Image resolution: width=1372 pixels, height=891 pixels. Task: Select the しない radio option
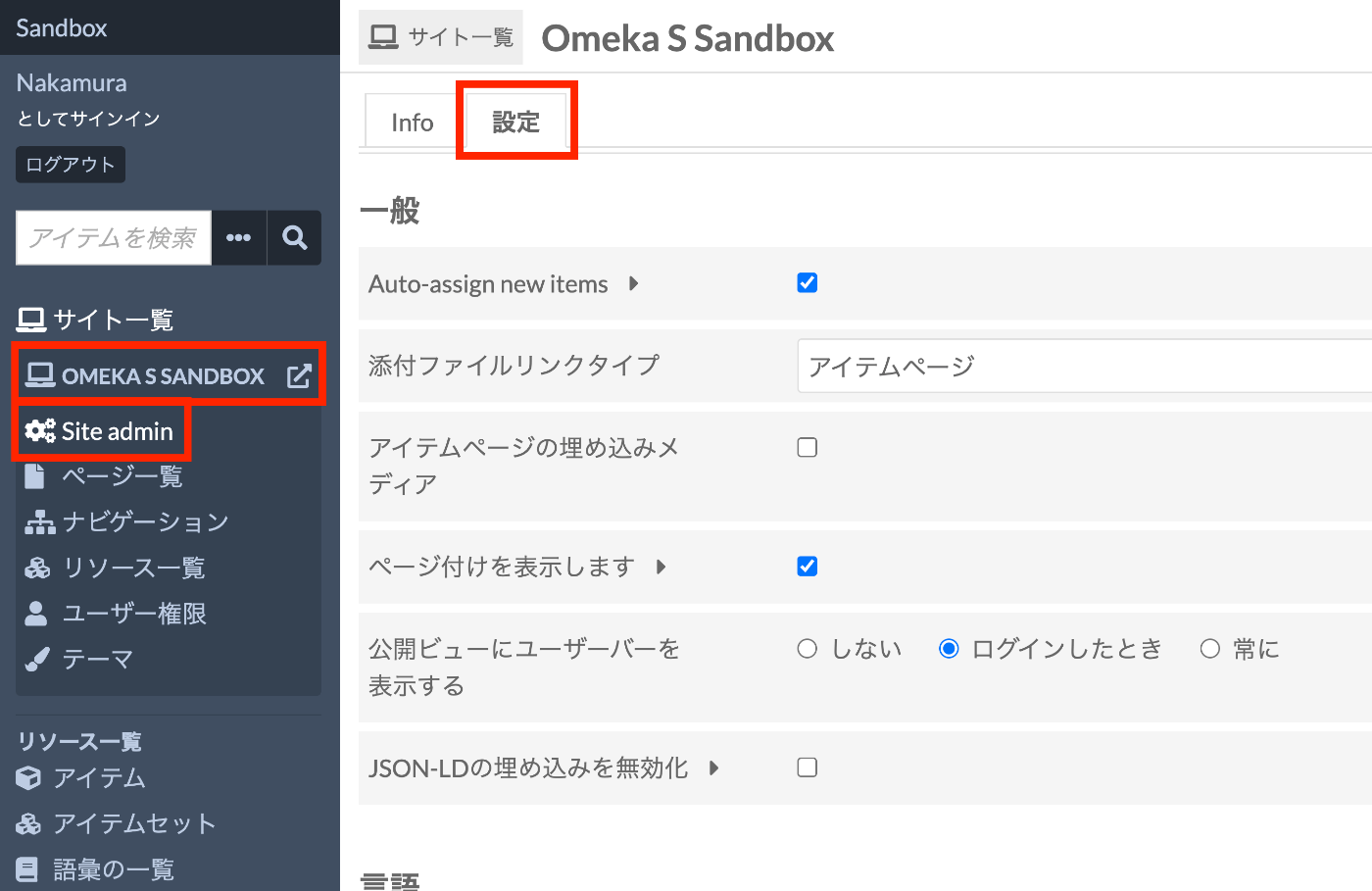(x=808, y=649)
